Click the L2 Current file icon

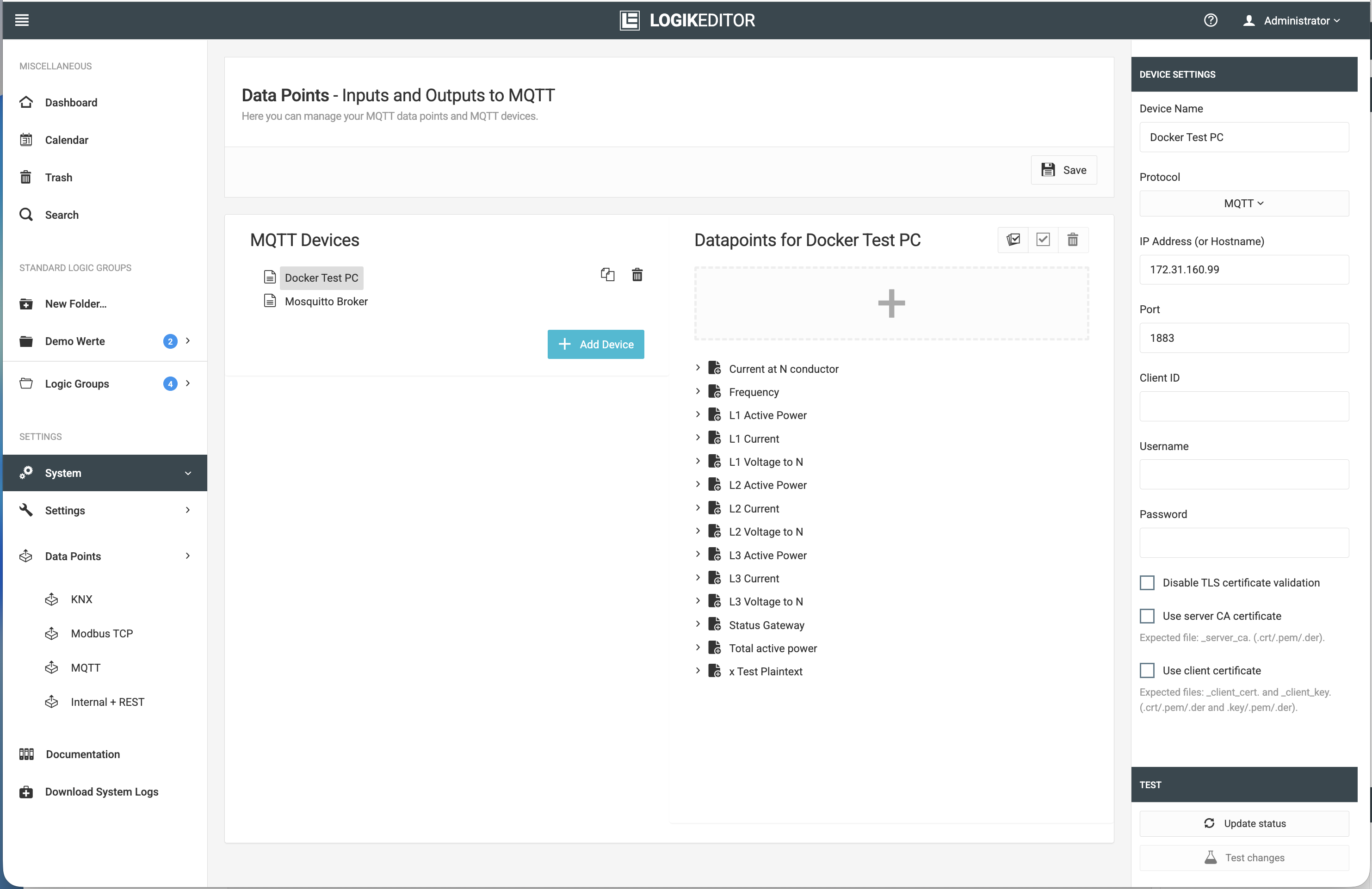point(715,508)
